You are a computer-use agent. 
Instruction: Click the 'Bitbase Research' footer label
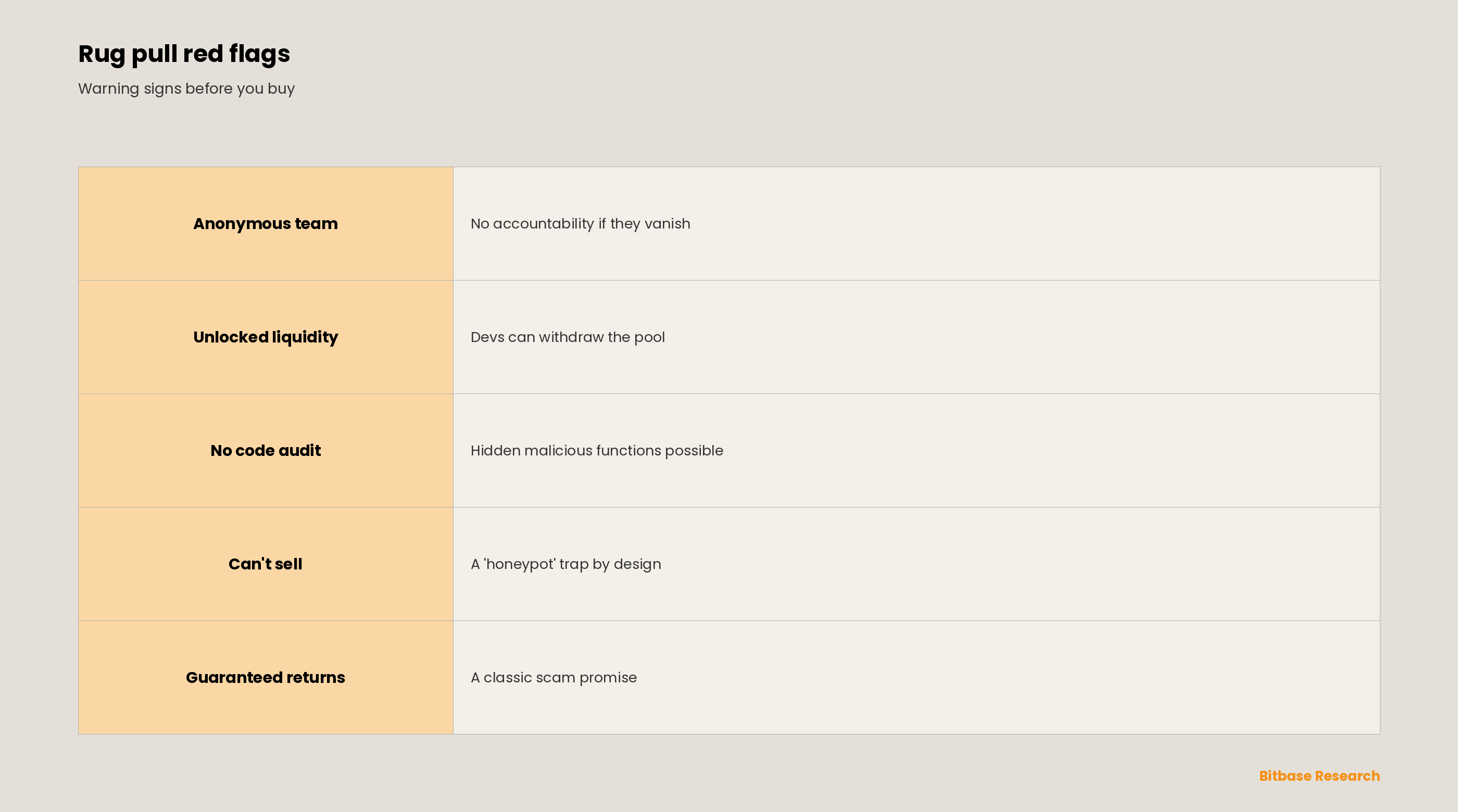(1319, 776)
